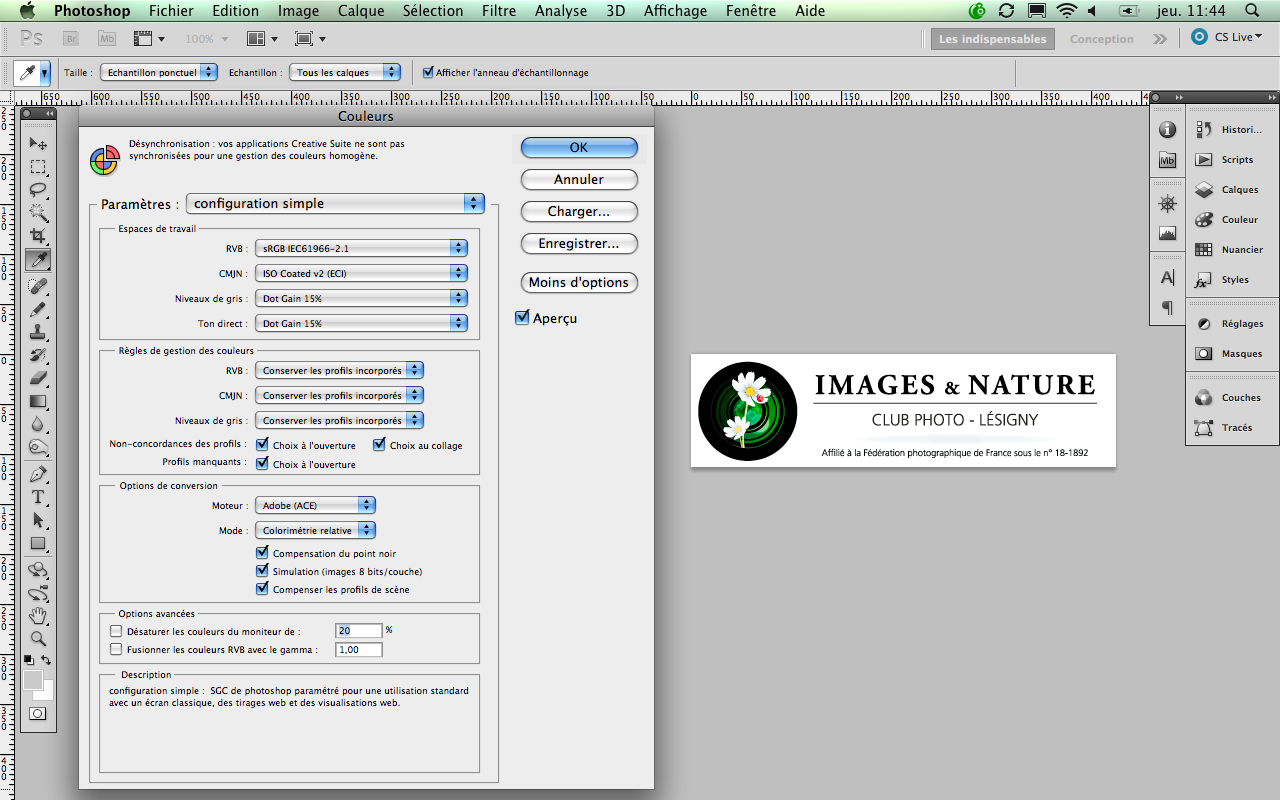This screenshot has height=800, width=1280.
Task: Open the Moteur Adobe (ACE) dropdown
Action: tap(315, 505)
